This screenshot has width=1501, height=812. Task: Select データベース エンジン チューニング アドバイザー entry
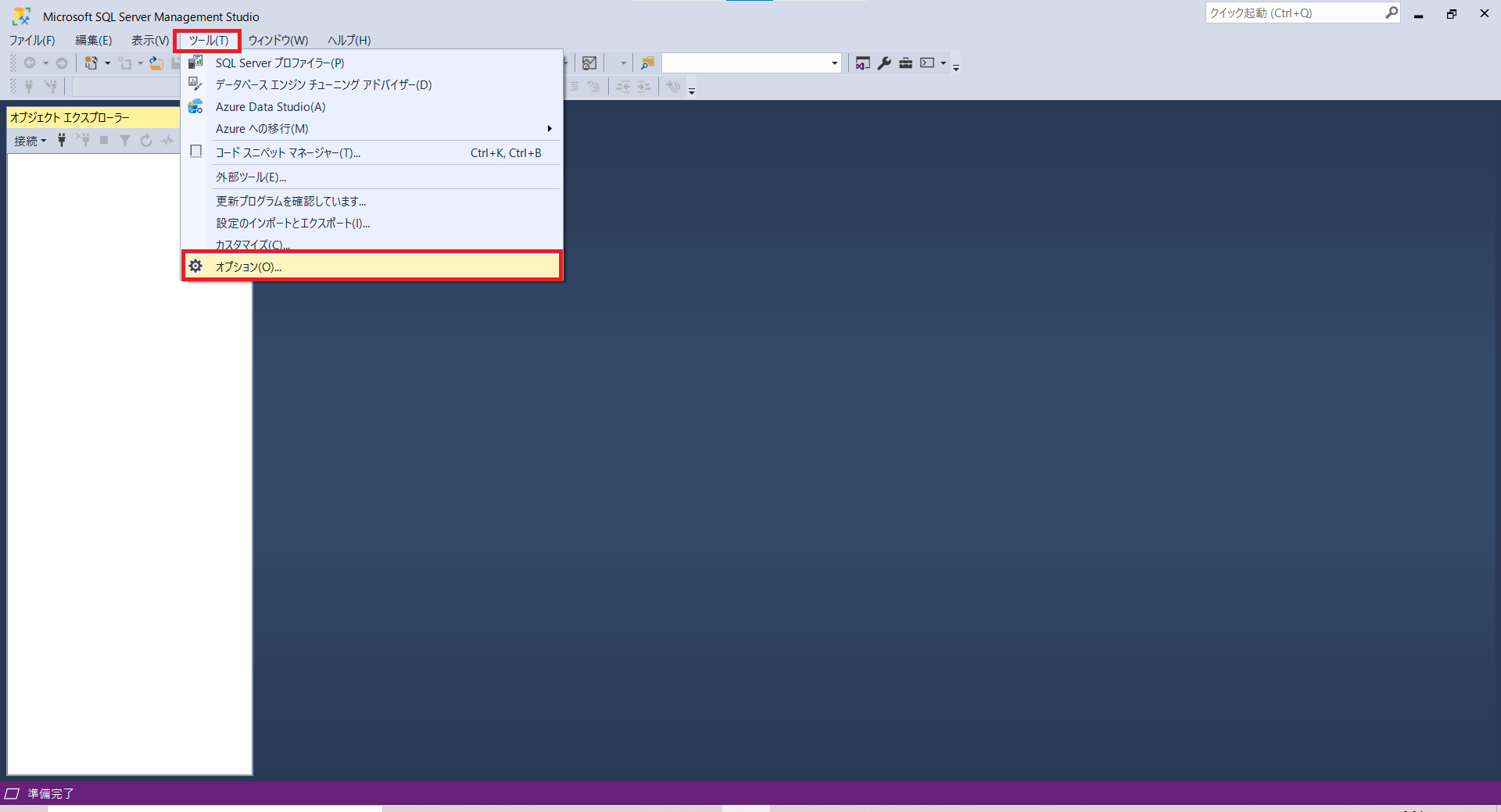click(x=372, y=85)
